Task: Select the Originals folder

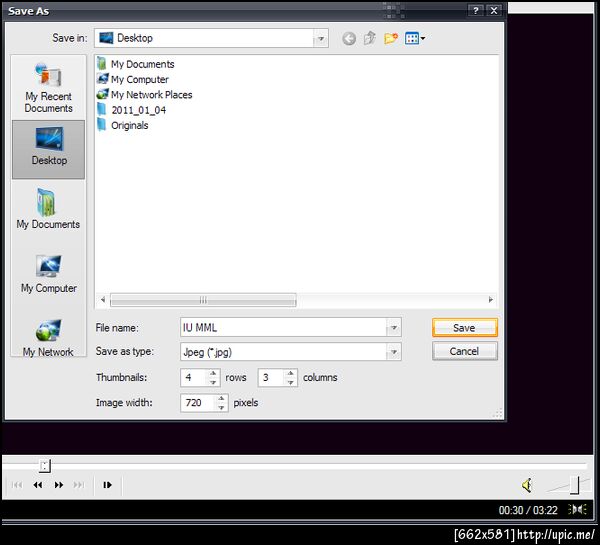Action: 122,125
